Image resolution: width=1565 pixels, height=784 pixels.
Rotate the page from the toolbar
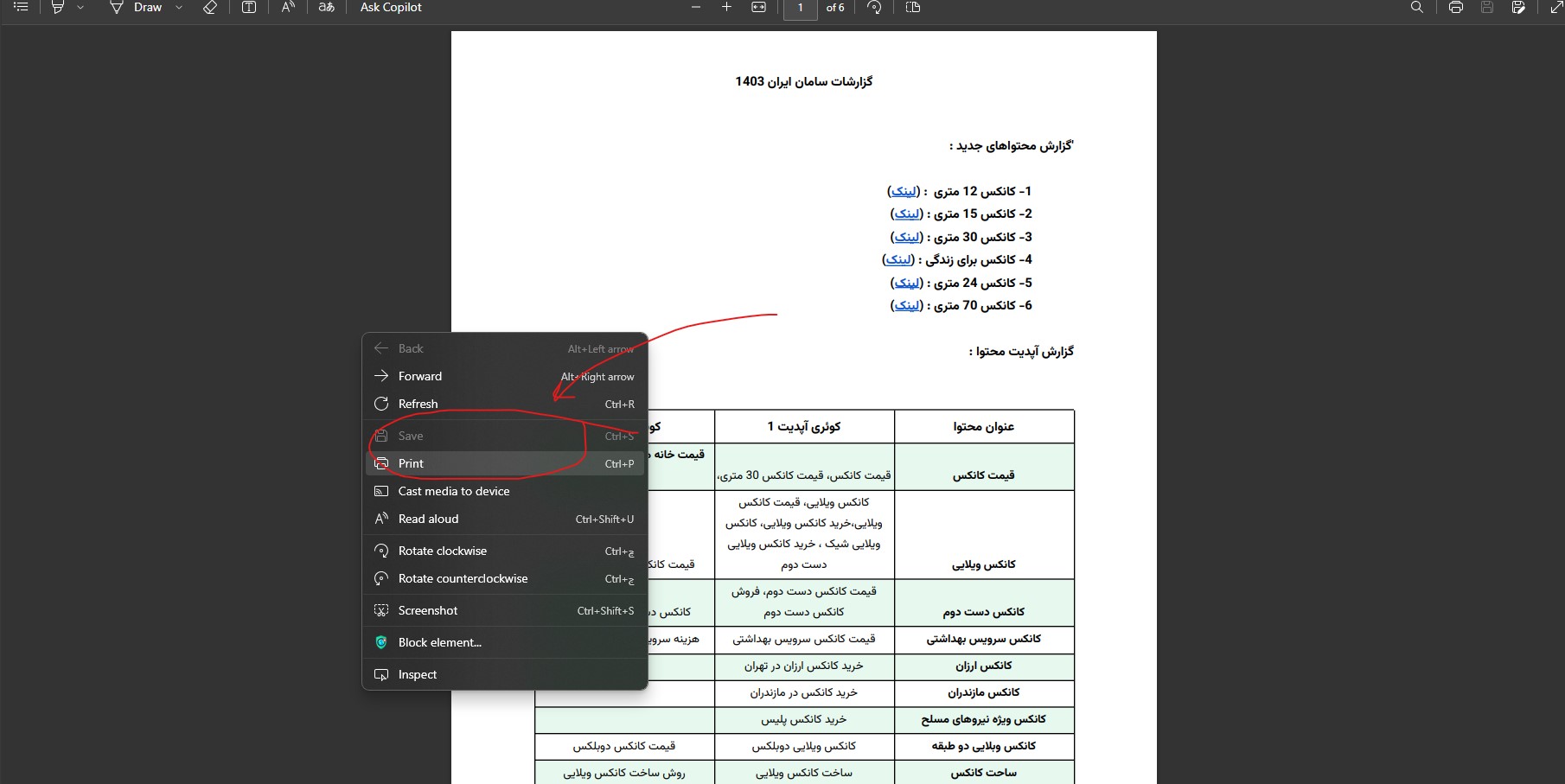(874, 7)
